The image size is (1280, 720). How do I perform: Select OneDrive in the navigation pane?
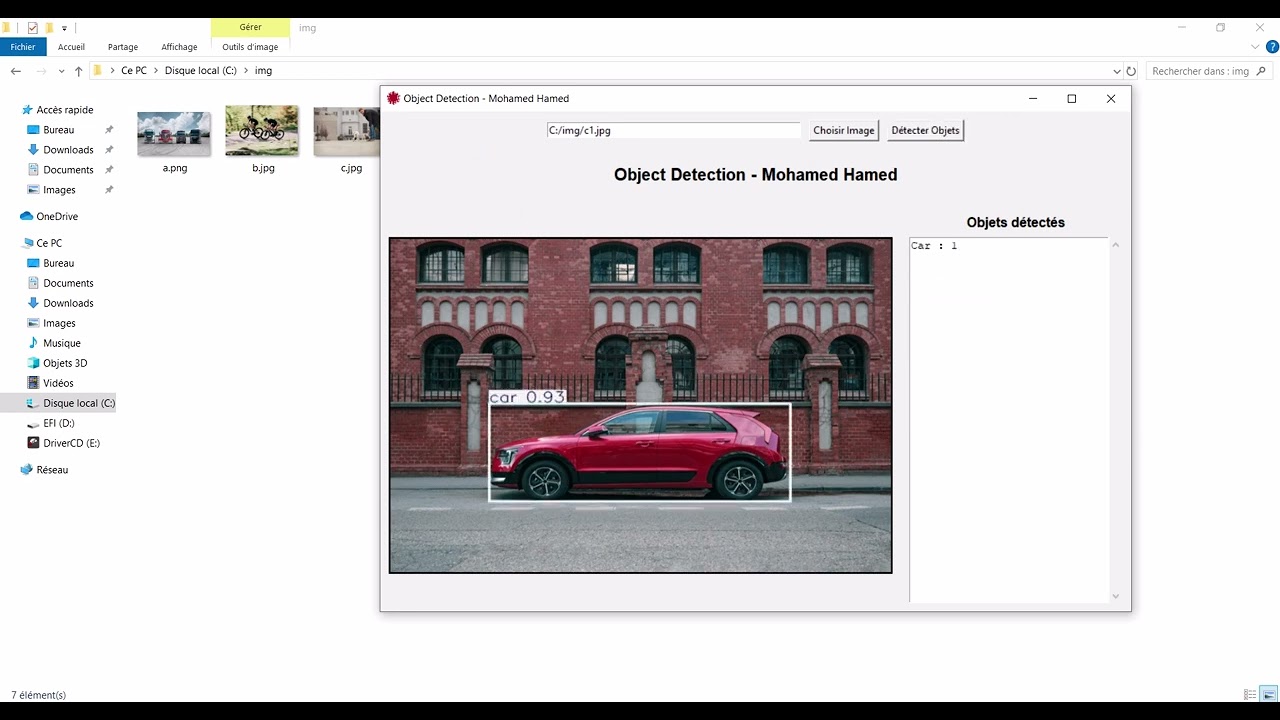[57, 216]
